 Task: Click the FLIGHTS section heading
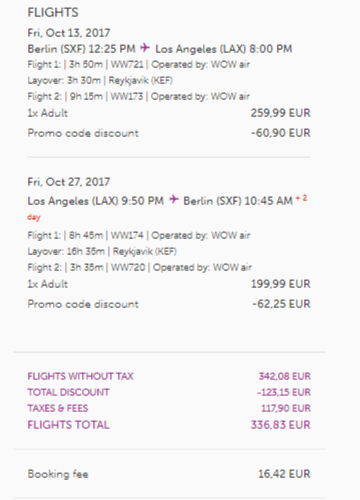tap(53, 13)
